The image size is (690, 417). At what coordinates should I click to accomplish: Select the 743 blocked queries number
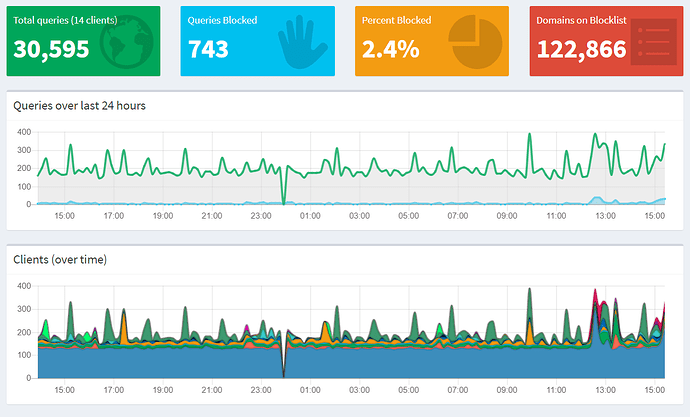(x=208, y=49)
